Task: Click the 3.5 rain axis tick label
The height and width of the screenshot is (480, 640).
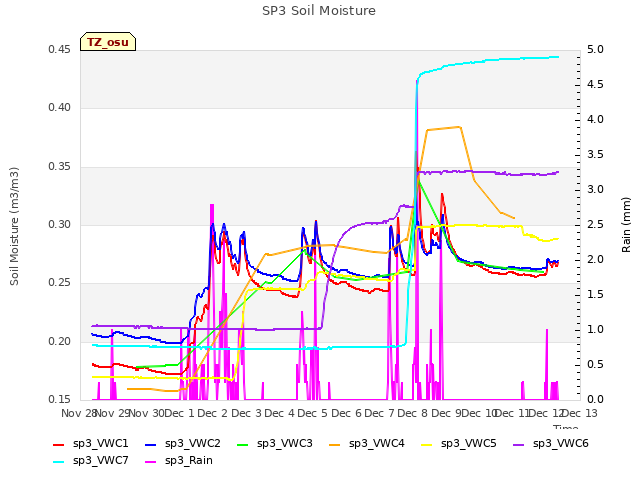Action: click(x=595, y=155)
